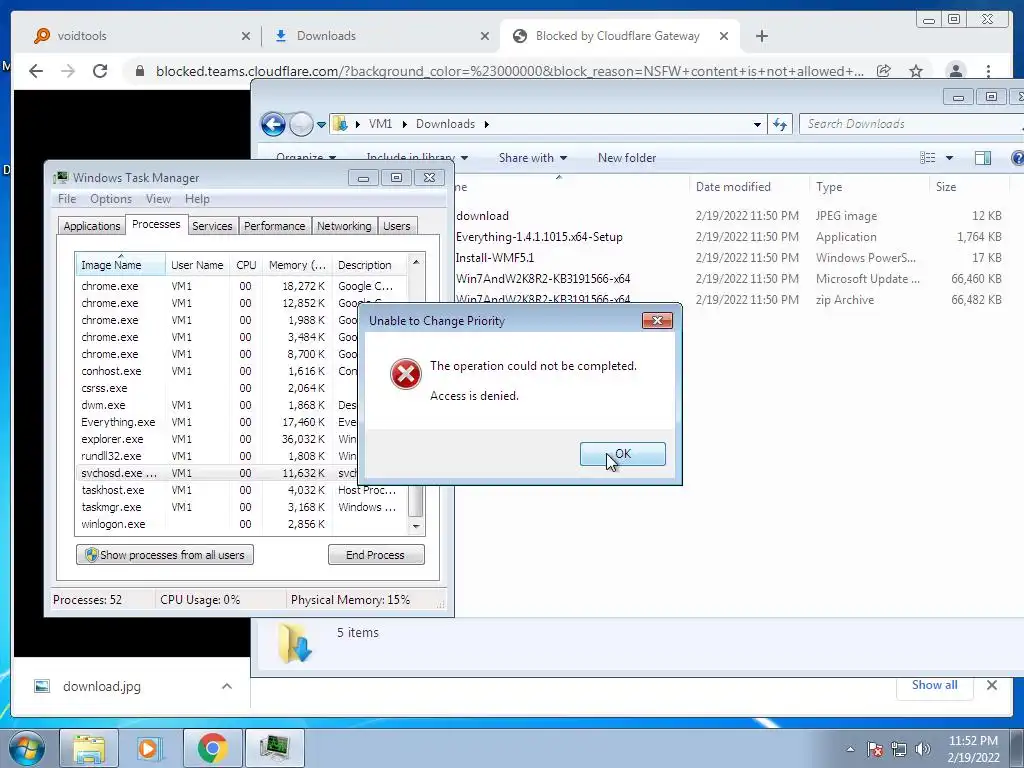Open the Chrome profile avatar menu
This screenshot has width=1024, height=768.
955,71
